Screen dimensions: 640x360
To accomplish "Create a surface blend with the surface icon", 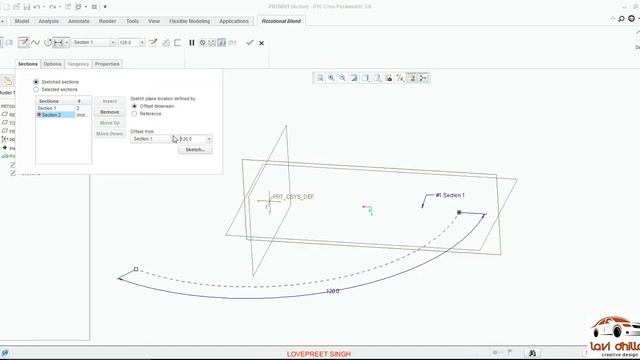I will pos(9,42).
